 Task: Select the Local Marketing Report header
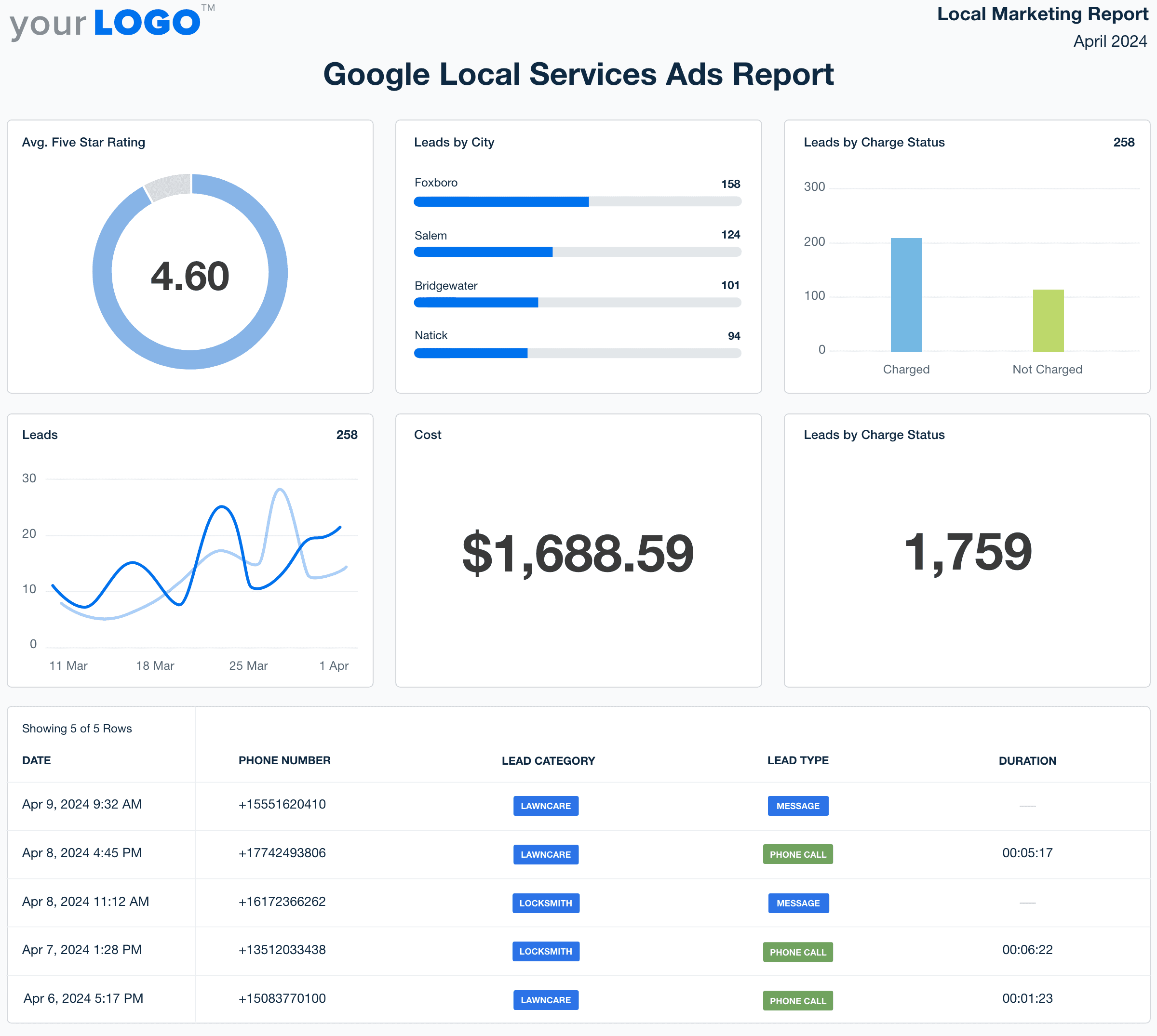click(1043, 13)
